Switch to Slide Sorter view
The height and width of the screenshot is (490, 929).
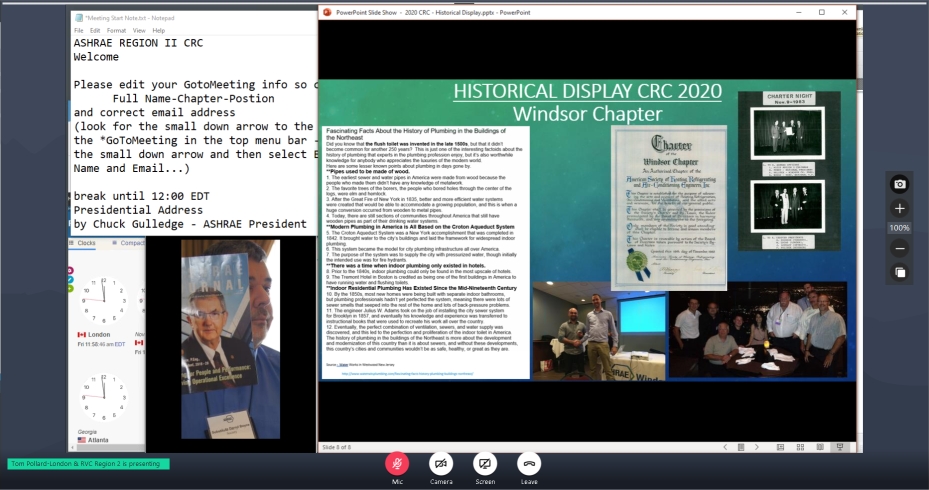click(800, 447)
